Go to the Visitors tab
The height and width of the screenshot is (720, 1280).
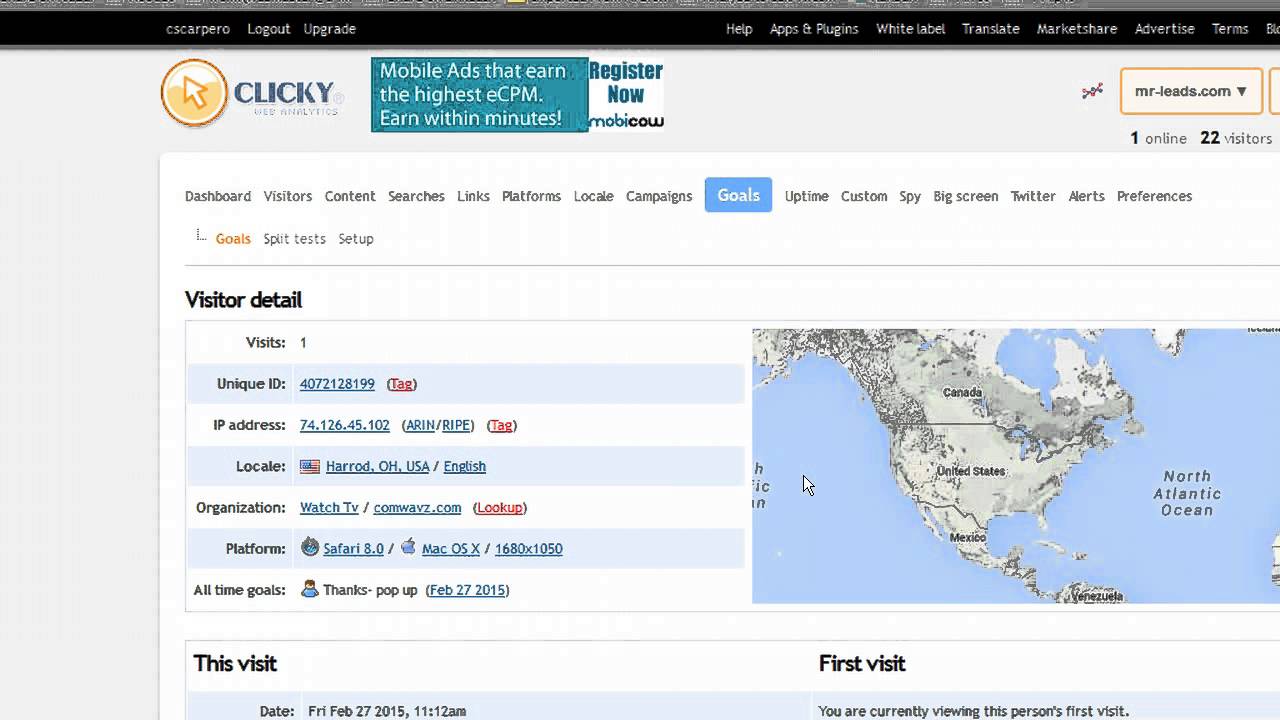tap(288, 196)
